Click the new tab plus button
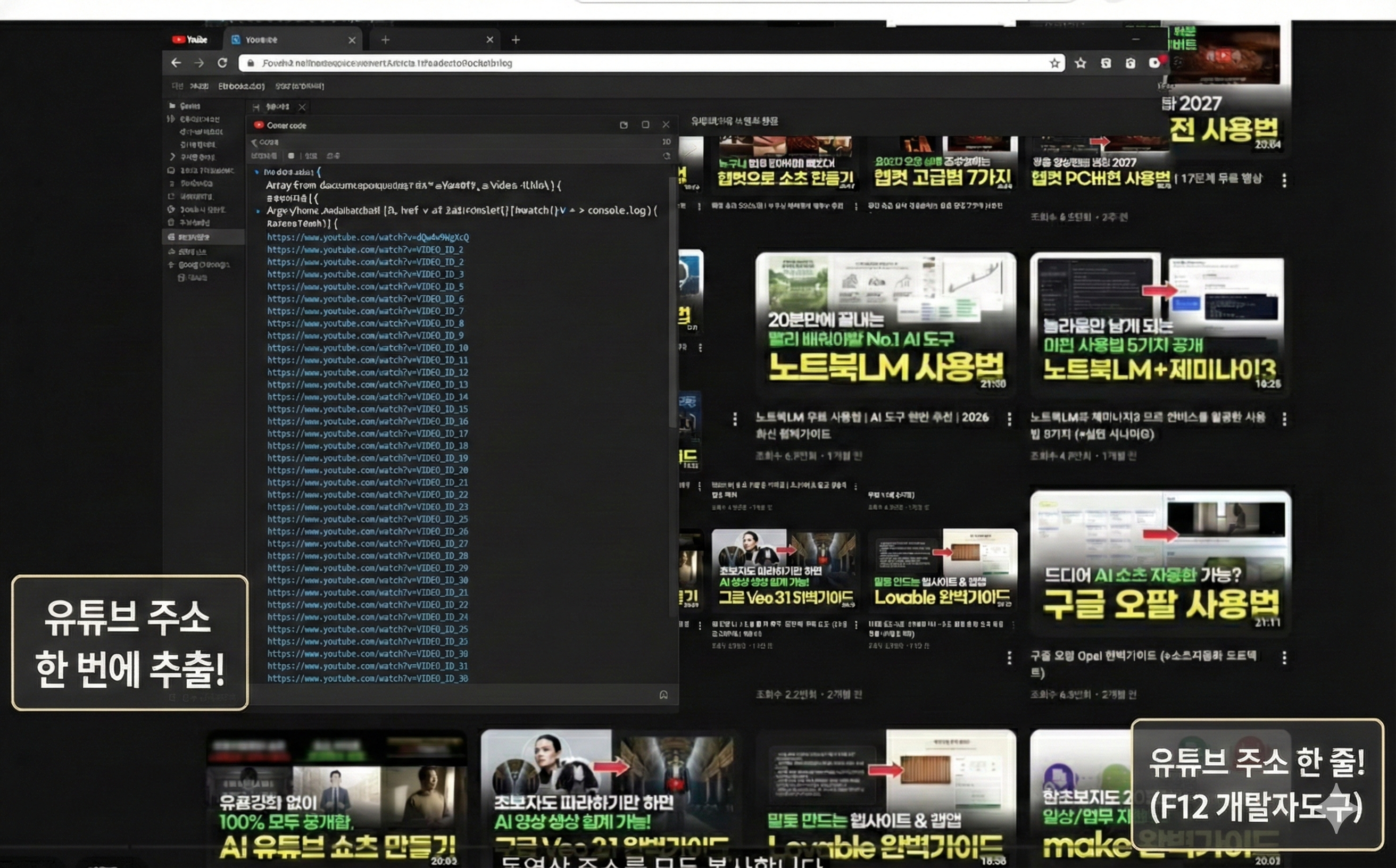The image size is (1396, 868). tap(515, 39)
